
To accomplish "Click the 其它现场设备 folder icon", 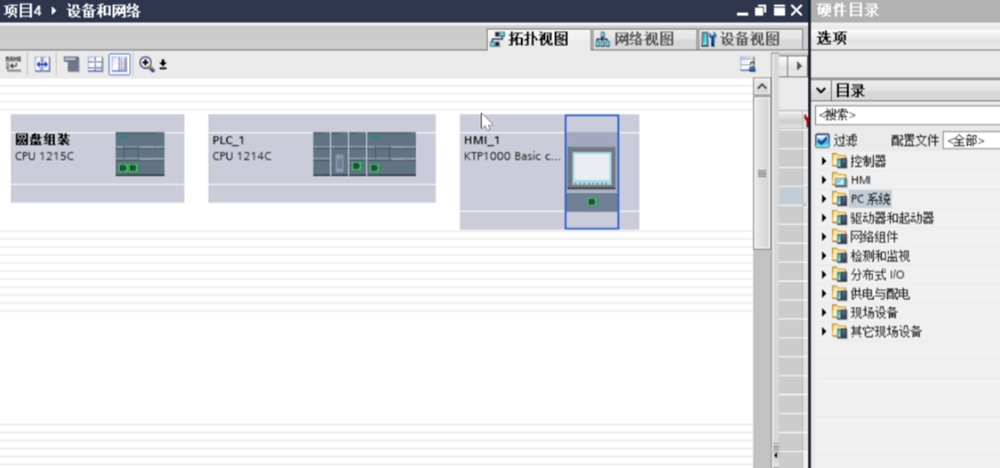I will point(839,332).
